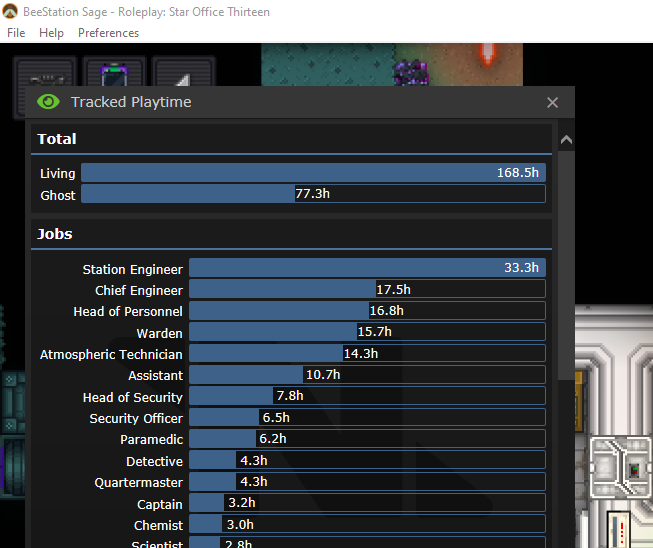653x548 pixels.
Task: Click the red flare on the sand tile
Action: click(488, 53)
